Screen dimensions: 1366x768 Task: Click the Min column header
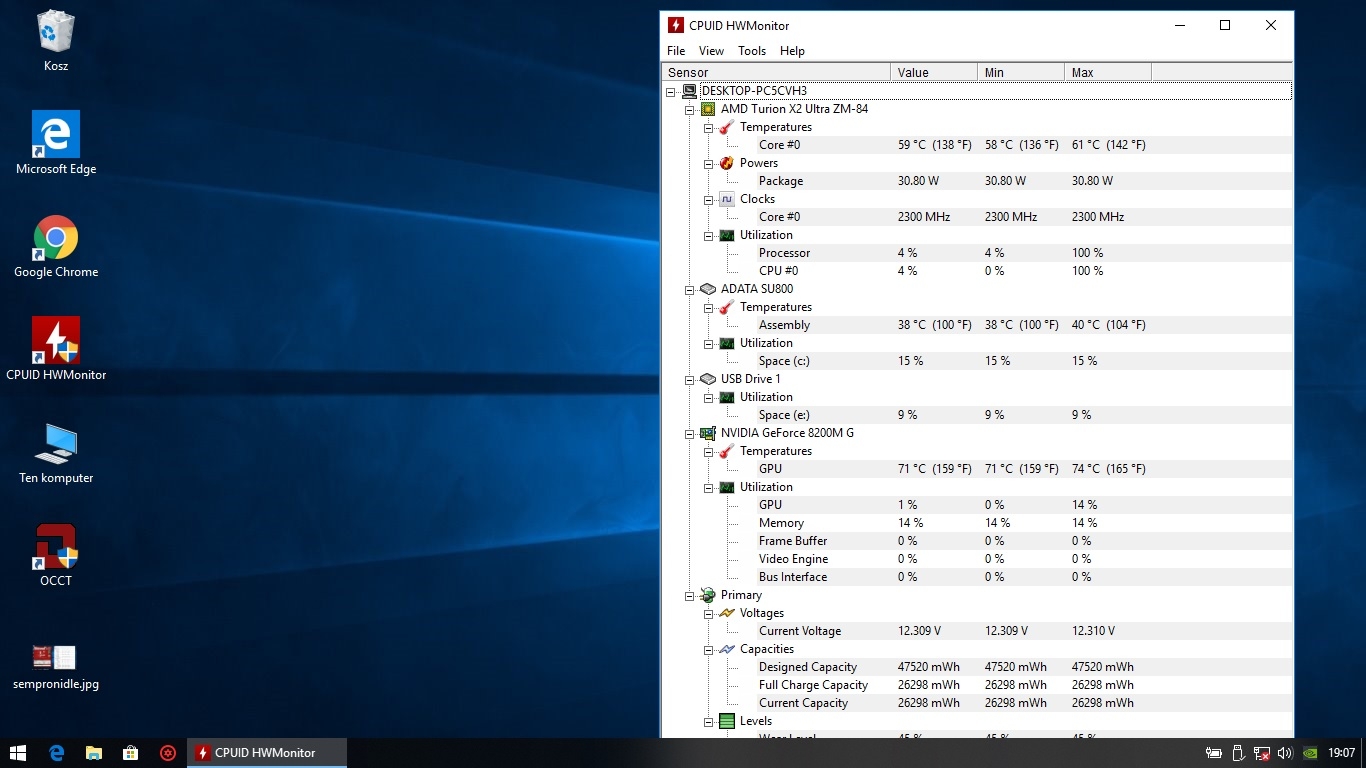point(1021,72)
